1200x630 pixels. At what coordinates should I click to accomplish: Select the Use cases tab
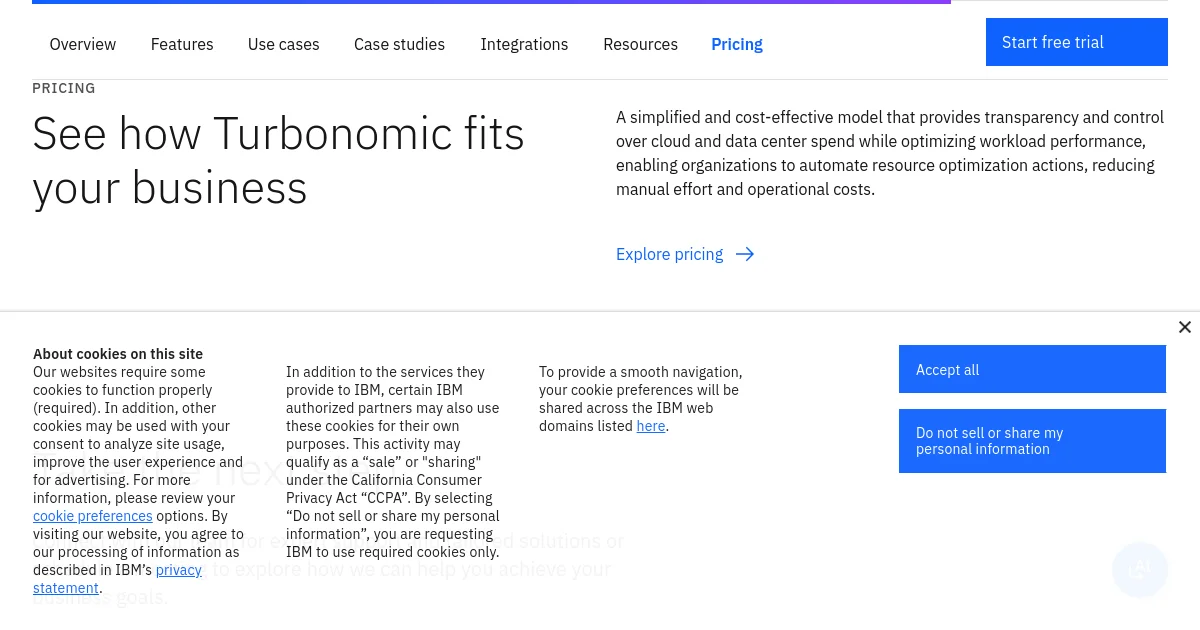pyautogui.click(x=284, y=44)
